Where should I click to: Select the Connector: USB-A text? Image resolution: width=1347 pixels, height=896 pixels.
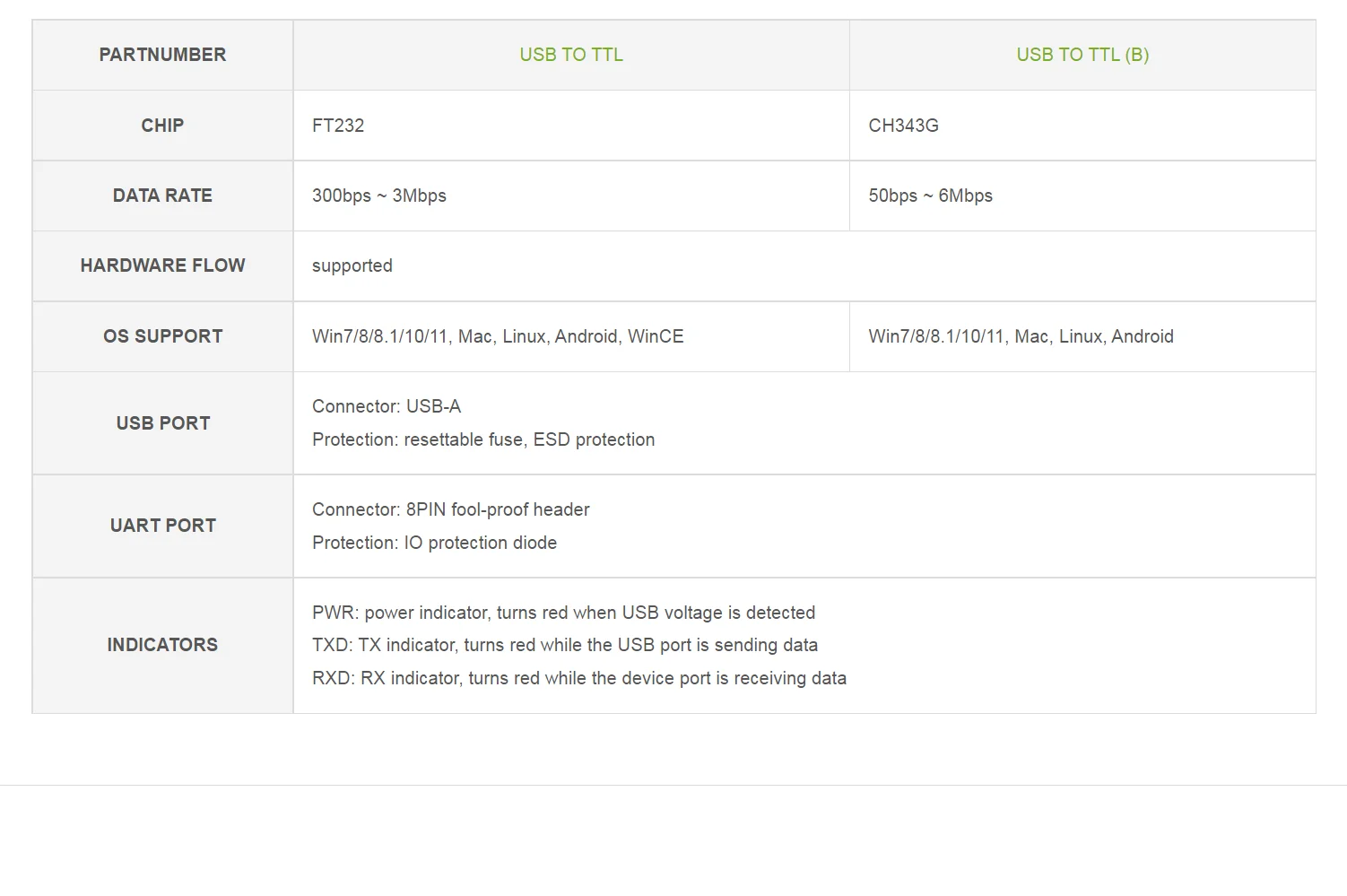(x=387, y=406)
